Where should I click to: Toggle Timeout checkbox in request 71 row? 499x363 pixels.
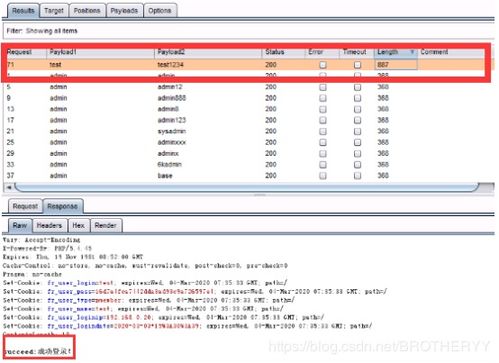click(x=357, y=65)
